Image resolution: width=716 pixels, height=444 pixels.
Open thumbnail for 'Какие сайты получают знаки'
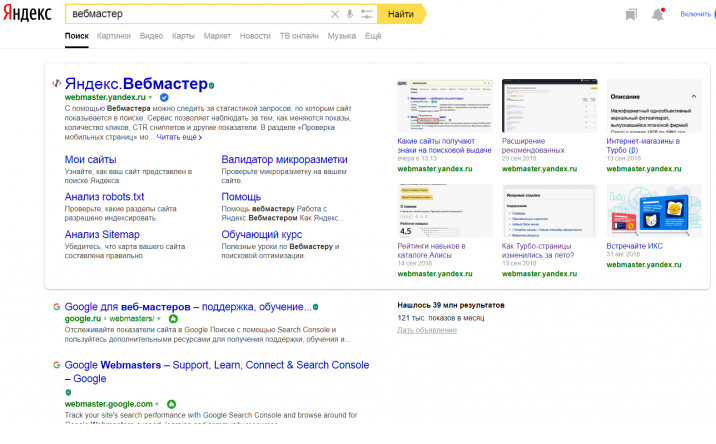pyautogui.click(x=445, y=106)
